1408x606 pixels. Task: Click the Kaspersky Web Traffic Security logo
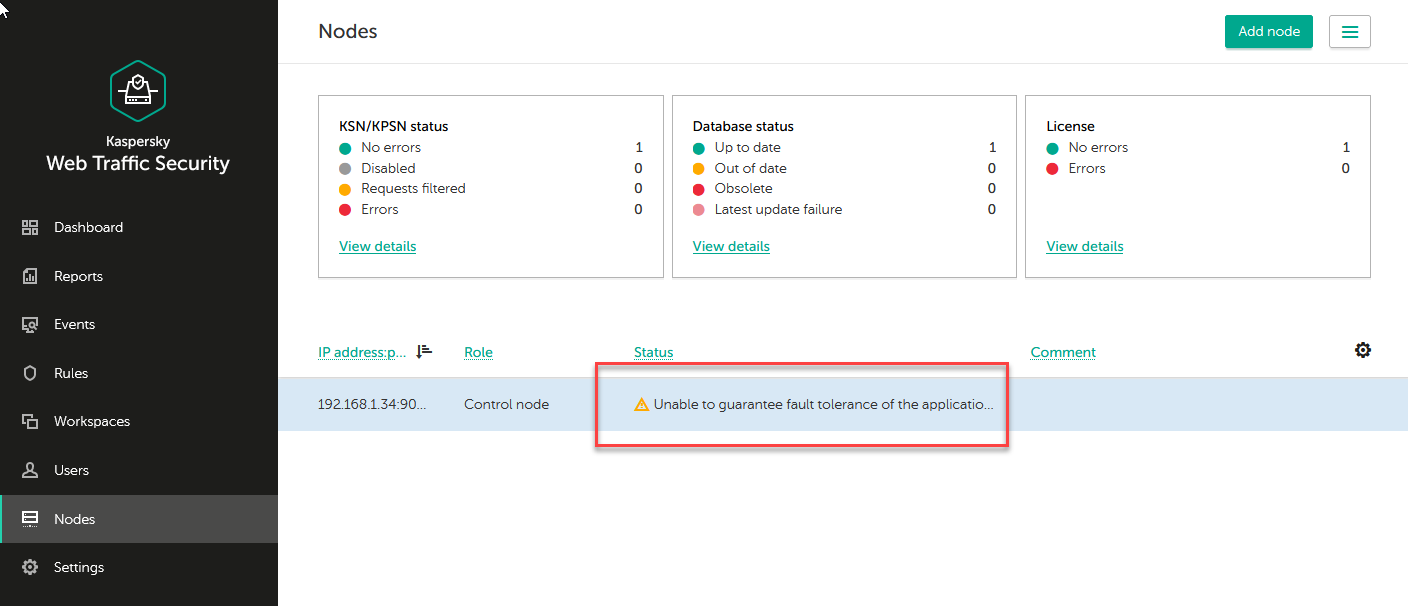(138, 91)
